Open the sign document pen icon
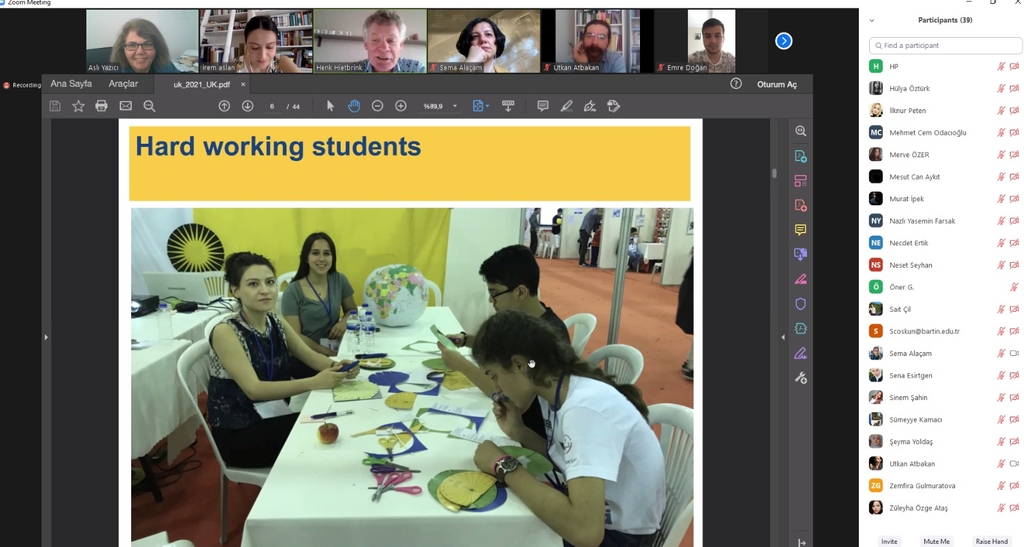1024x547 pixels. coord(590,106)
